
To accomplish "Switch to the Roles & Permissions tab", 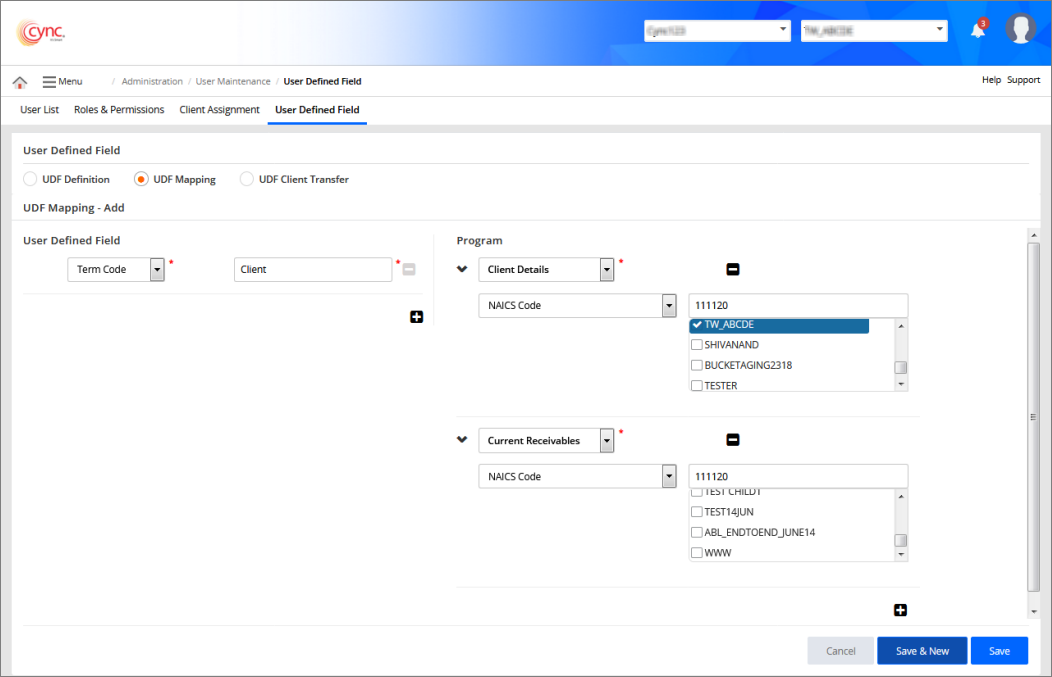I will pyautogui.click(x=119, y=110).
